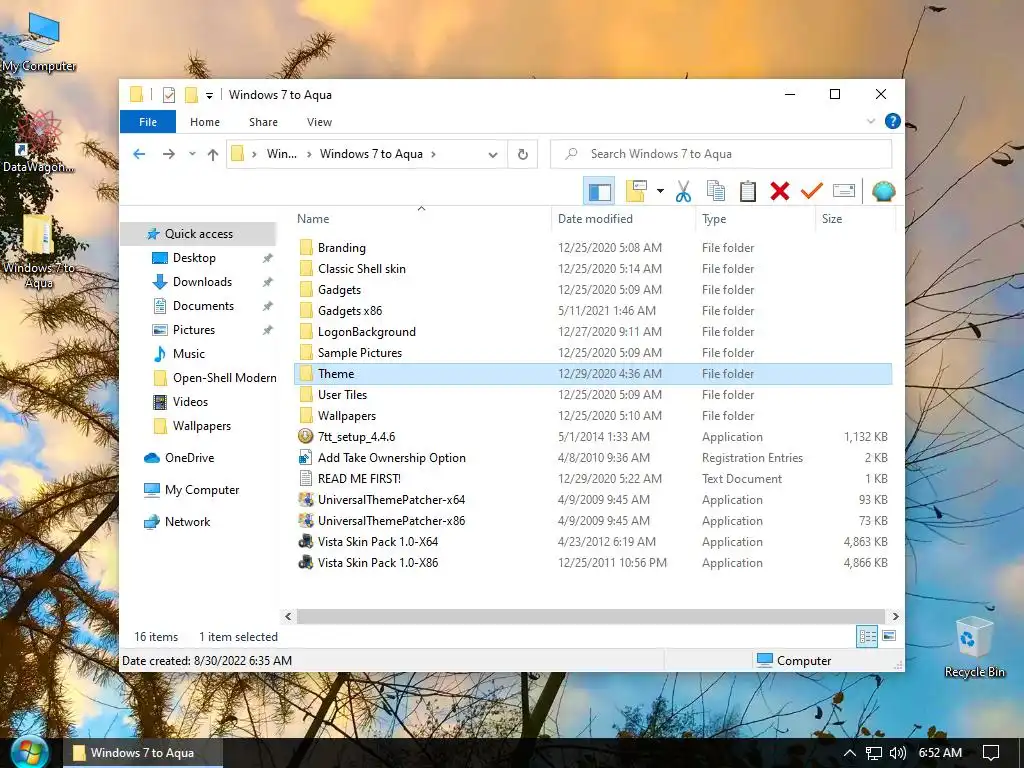Click the volume speaker tray icon

897,753
